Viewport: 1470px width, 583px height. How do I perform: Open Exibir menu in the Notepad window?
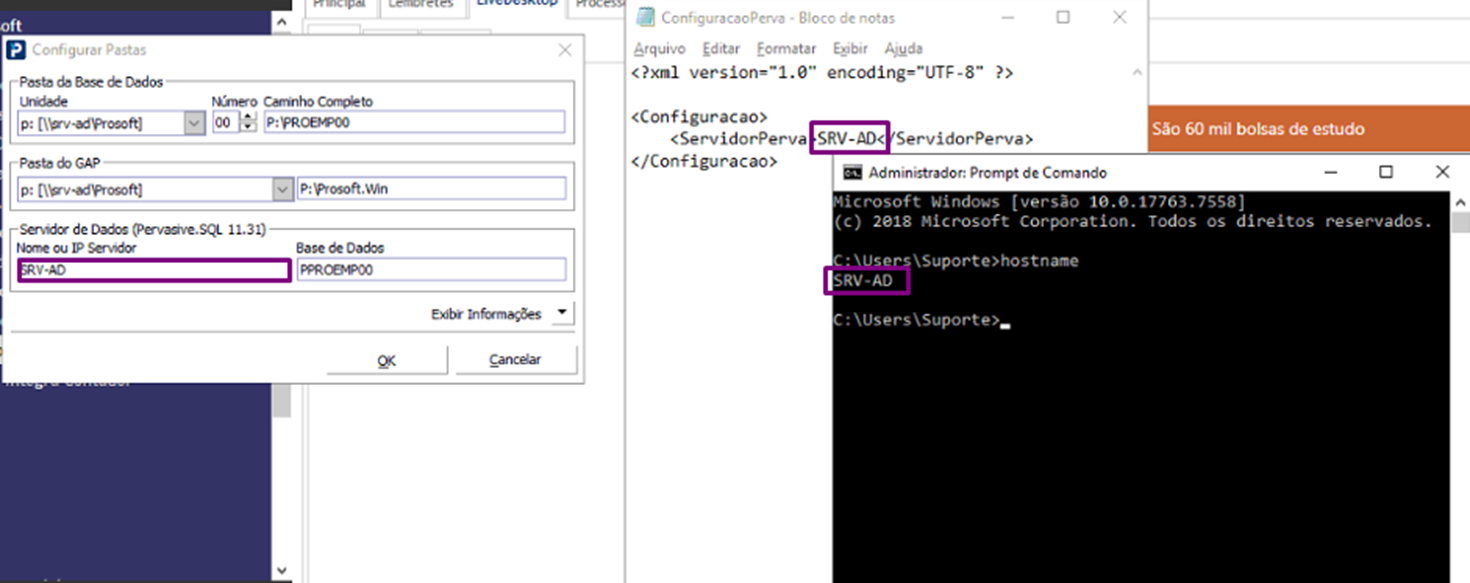click(x=850, y=48)
